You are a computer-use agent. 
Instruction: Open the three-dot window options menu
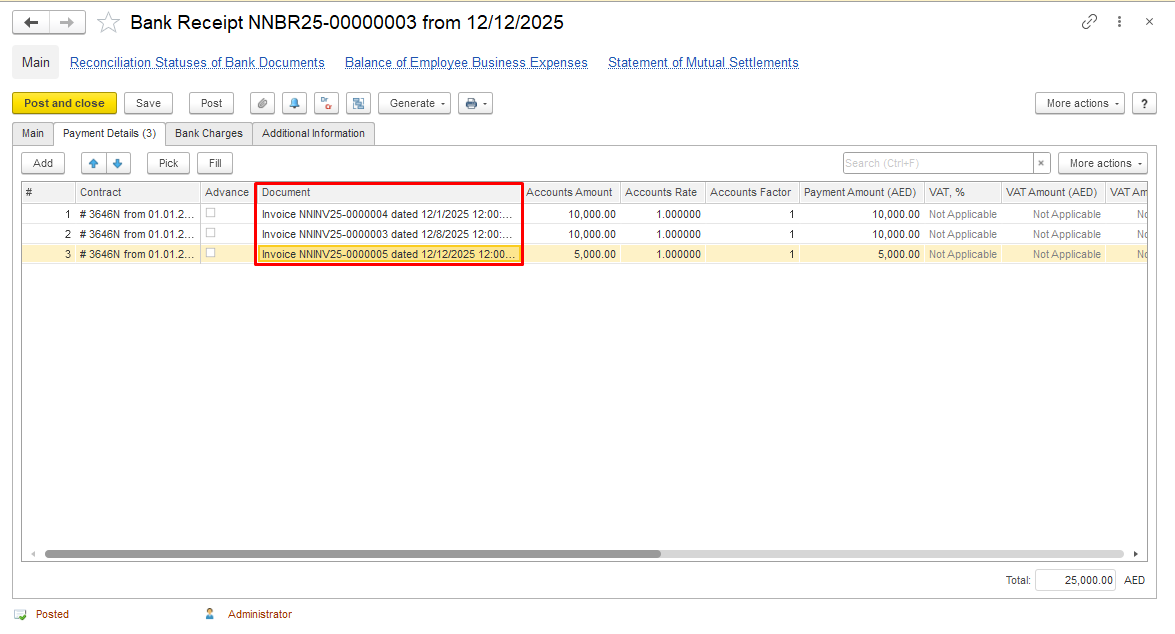(x=1120, y=22)
